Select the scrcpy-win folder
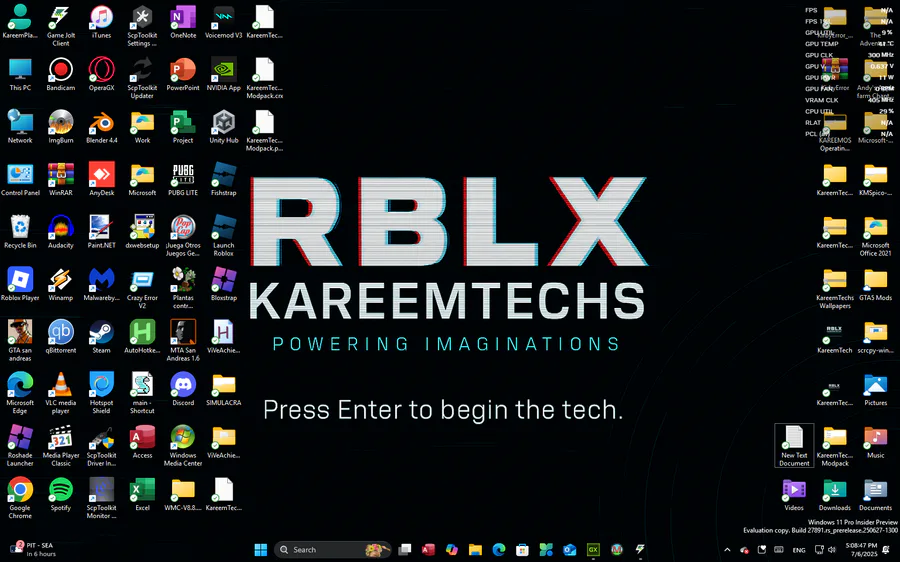This screenshot has width=900, height=562. pyautogui.click(x=875, y=337)
